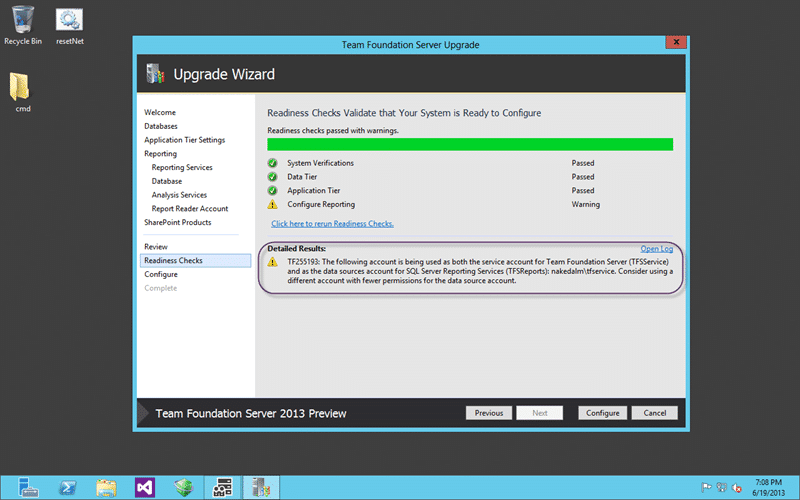Screen dimensions: 800x500
Task: Click the green readiness progress bar
Action: pyautogui.click(x=470, y=144)
